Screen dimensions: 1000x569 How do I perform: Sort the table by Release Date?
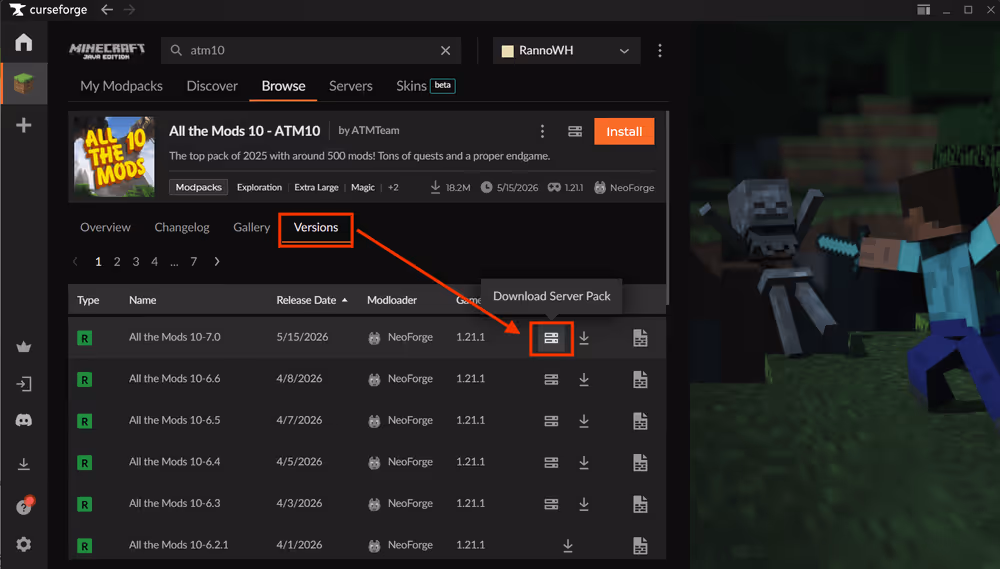tap(312, 300)
